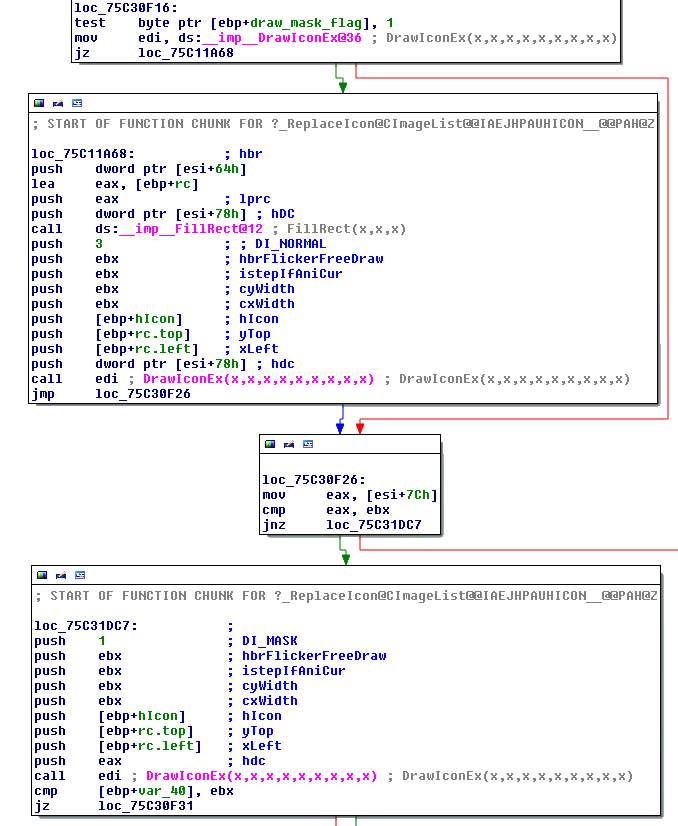
Task: Select __imp__DrawIconEx@36 import name
Action: (x=282, y=38)
